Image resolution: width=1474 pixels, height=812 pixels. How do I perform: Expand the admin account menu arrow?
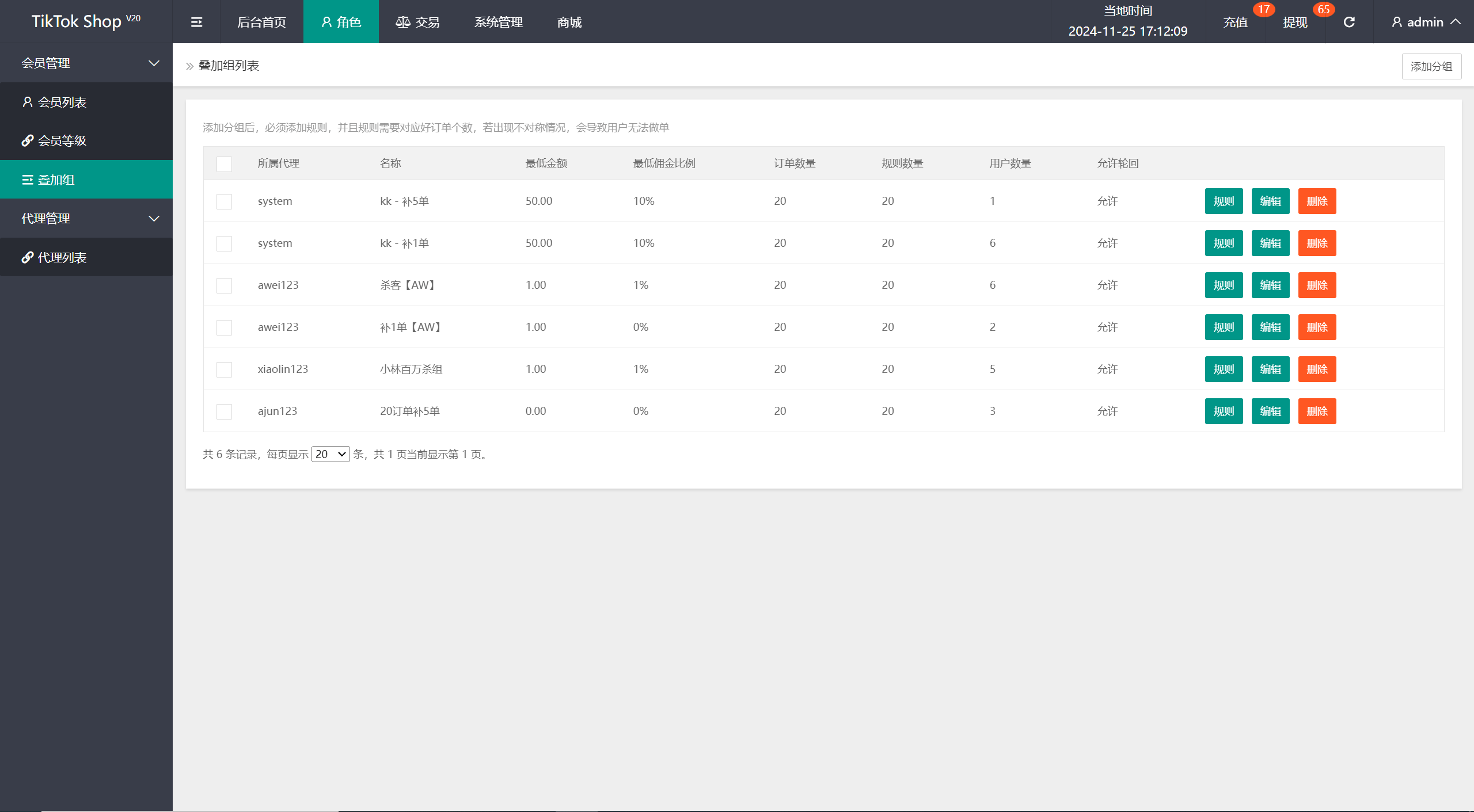(x=1456, y=22)
